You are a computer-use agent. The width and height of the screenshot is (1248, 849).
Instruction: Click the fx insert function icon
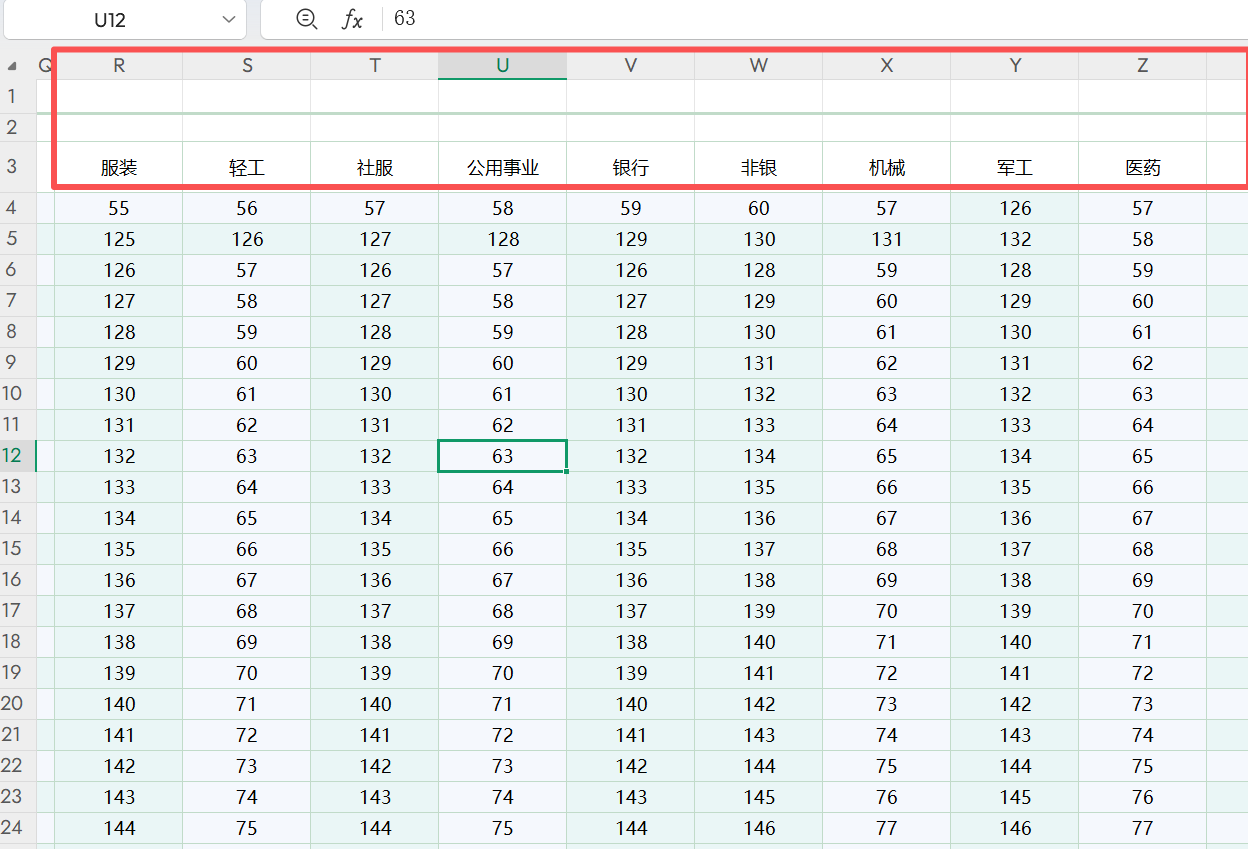point(352,20)
